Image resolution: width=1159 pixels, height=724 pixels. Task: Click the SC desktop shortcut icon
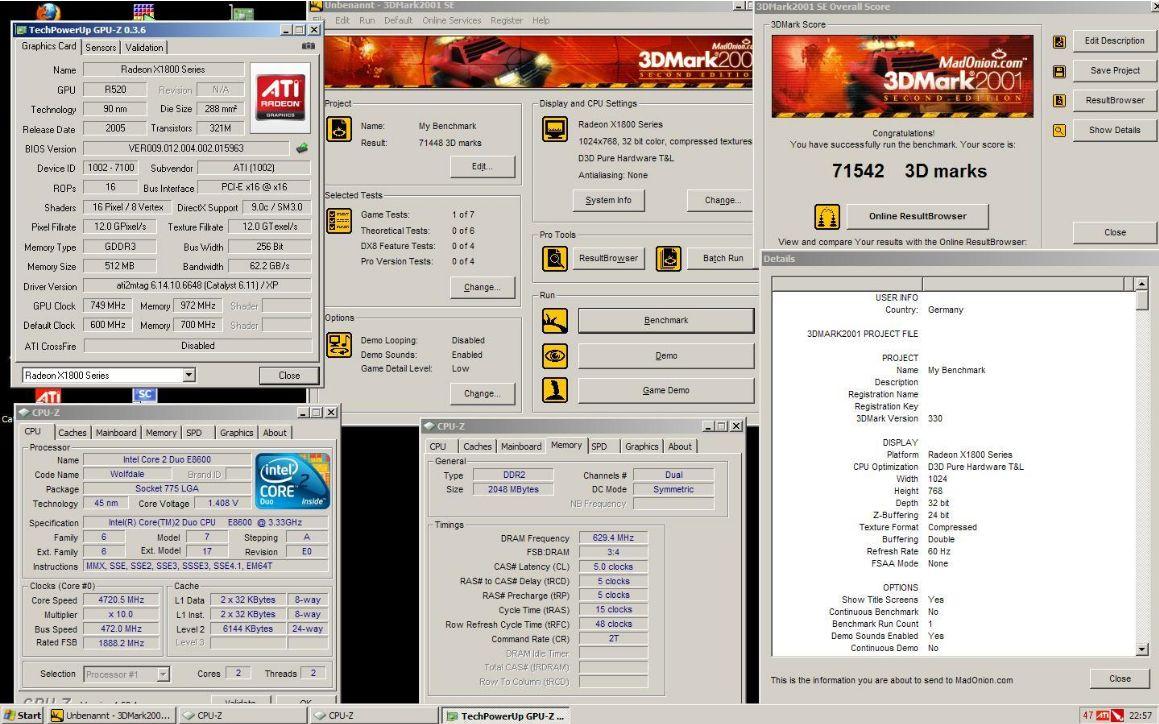145,395
